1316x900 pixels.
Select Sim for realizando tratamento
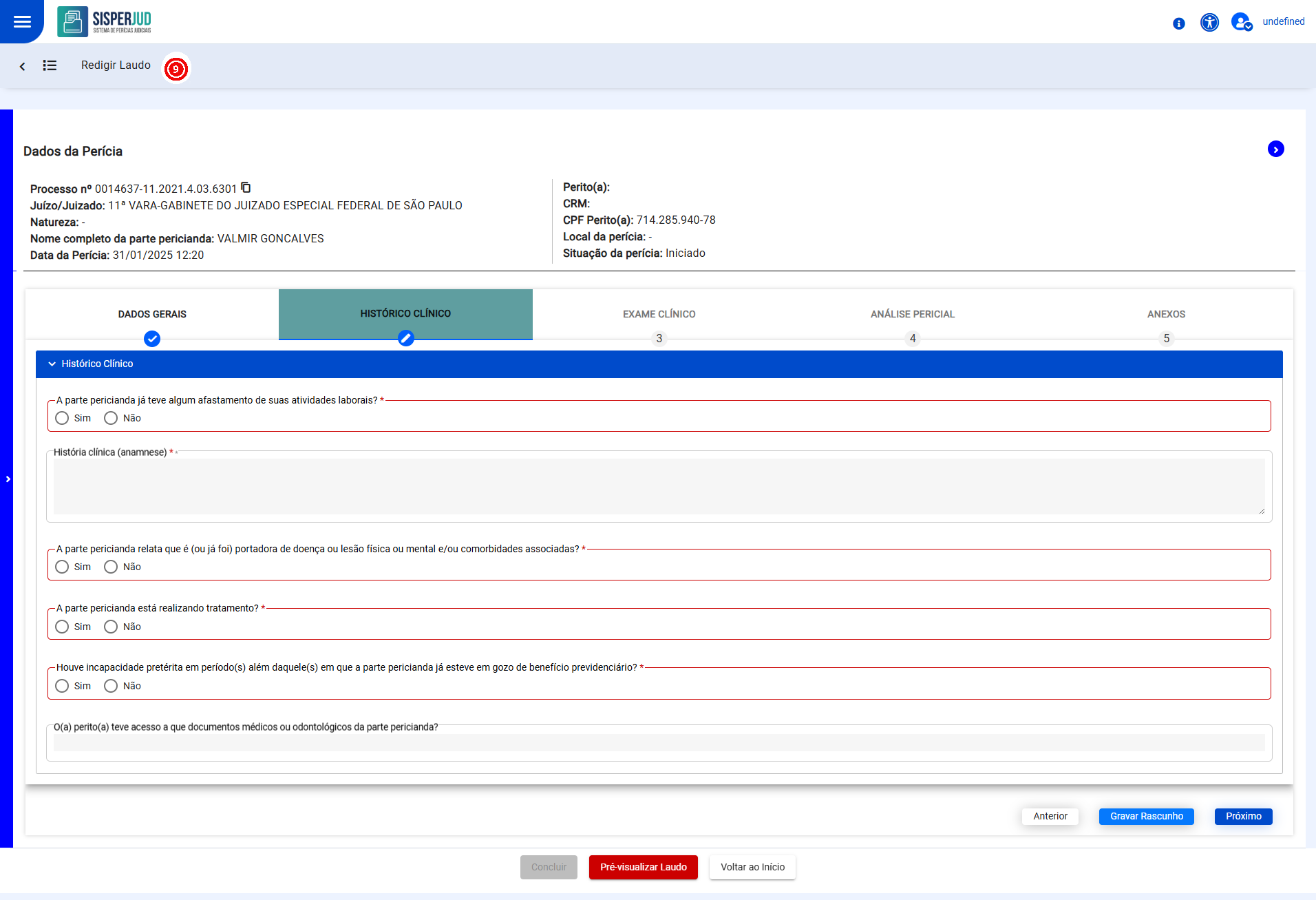pos(62,627)
